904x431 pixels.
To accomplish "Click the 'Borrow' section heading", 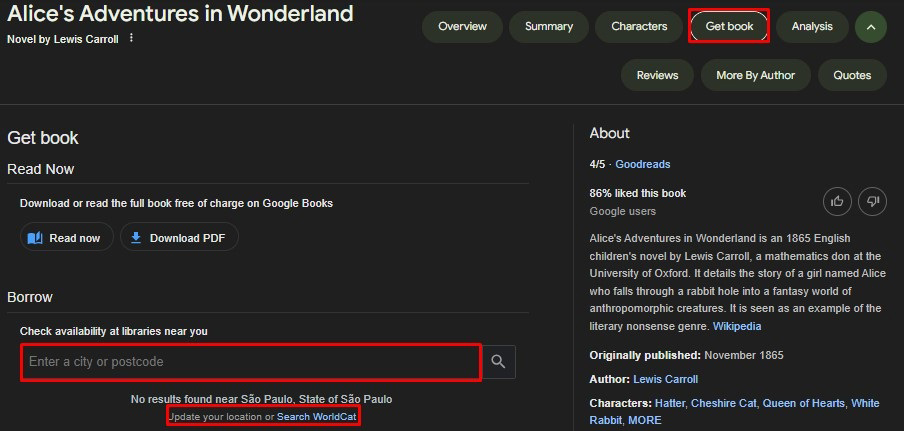I will (x=30, y=297).
